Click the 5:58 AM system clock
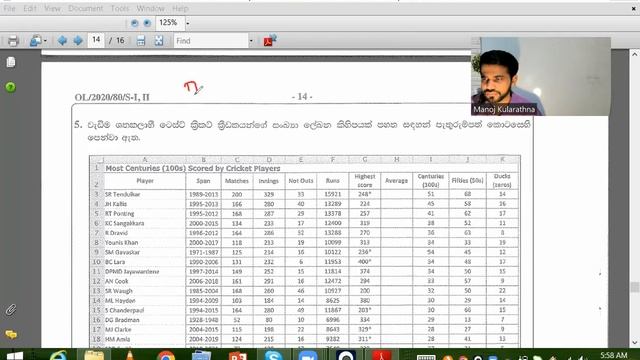Viewport: 640px width, 360px height. point(614,356)
